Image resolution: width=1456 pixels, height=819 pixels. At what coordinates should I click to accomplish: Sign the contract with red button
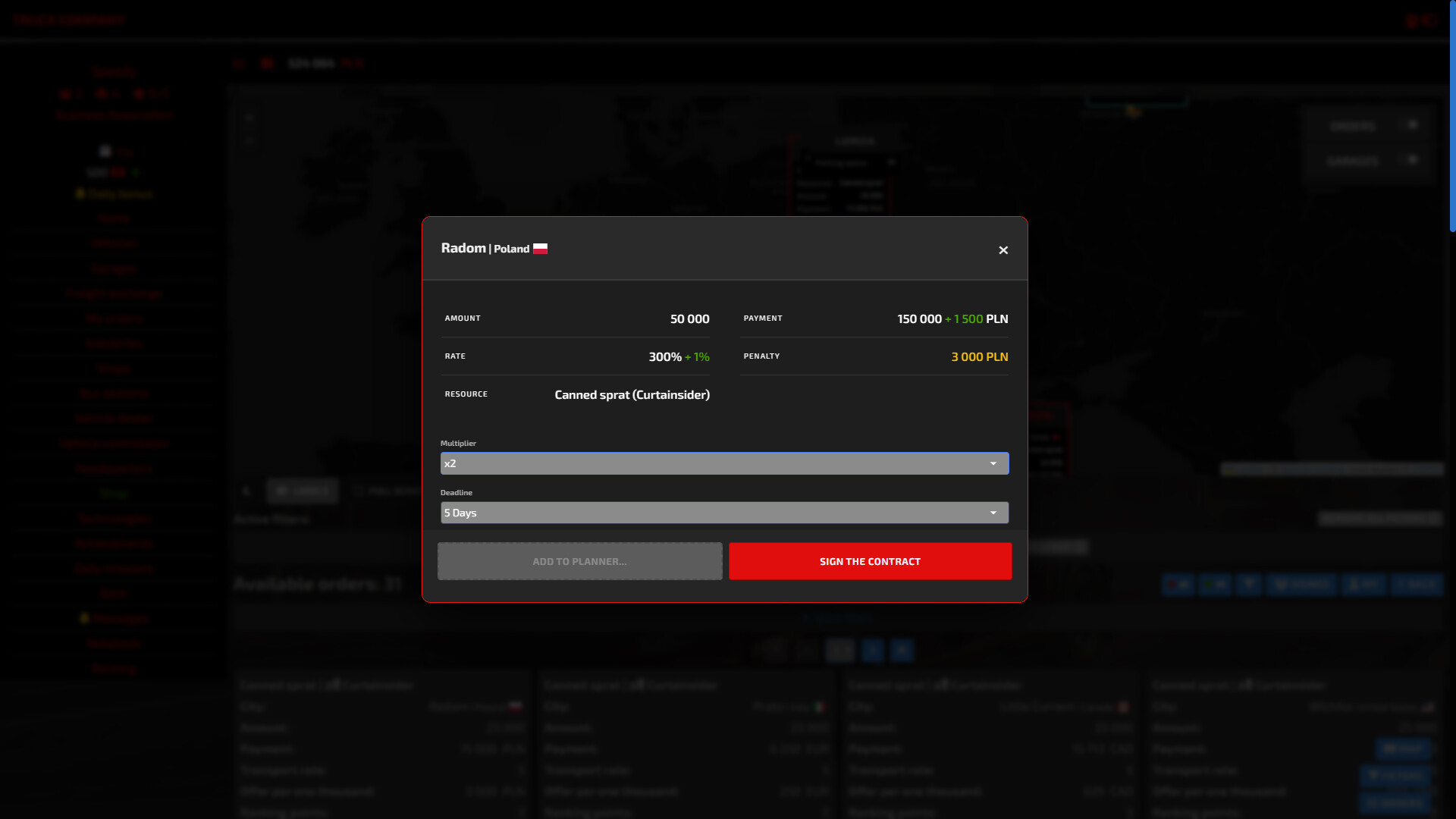point(870,561)
